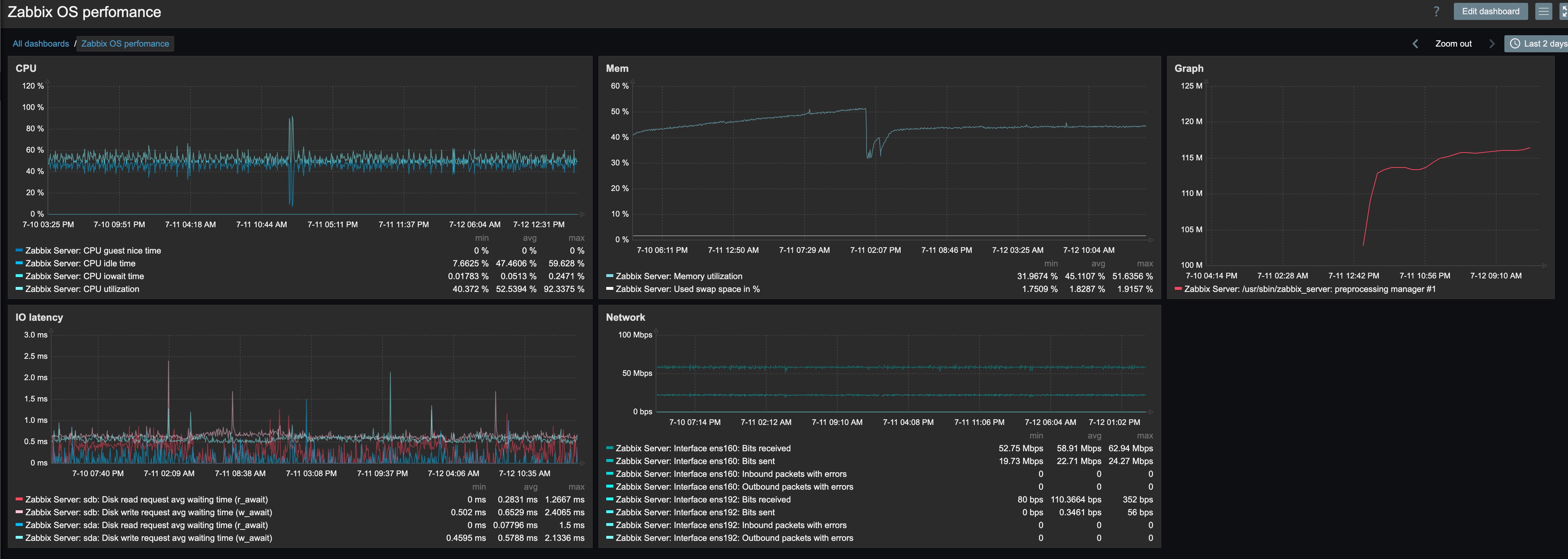The image size is (1568, 559).
Task: Select ens192 Bits received legend entry
Action: (x=703, y=499)
